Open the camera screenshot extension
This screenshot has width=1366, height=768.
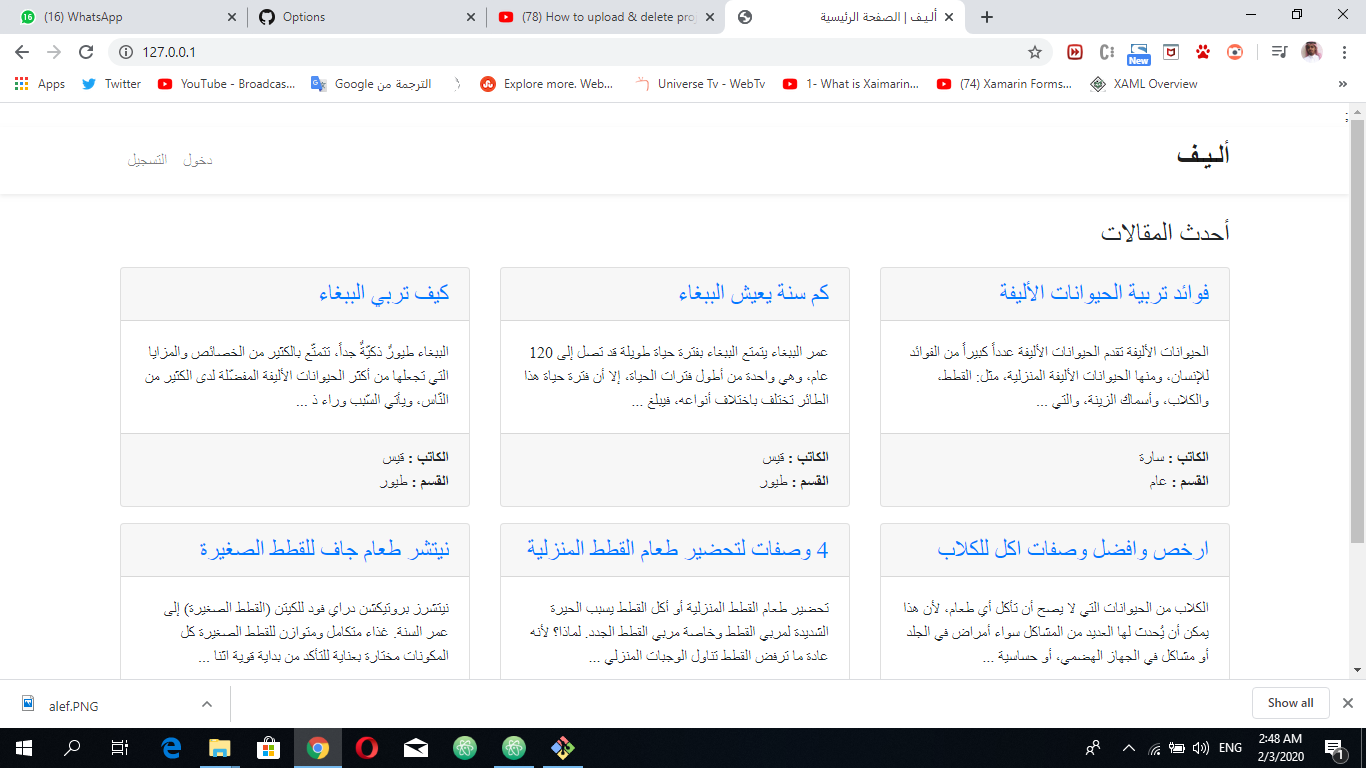[1234, 50]
